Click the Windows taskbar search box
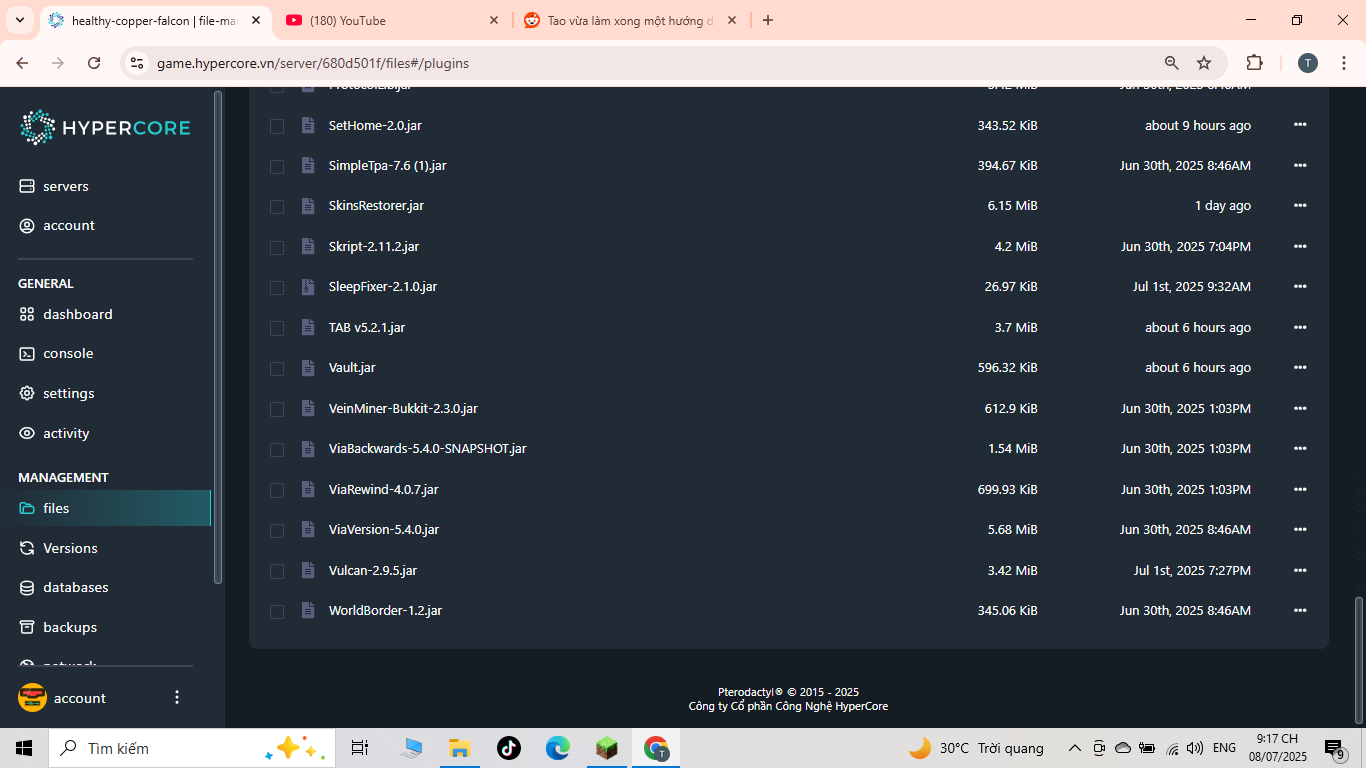The image size is (1366, 768). click(190, 748)
